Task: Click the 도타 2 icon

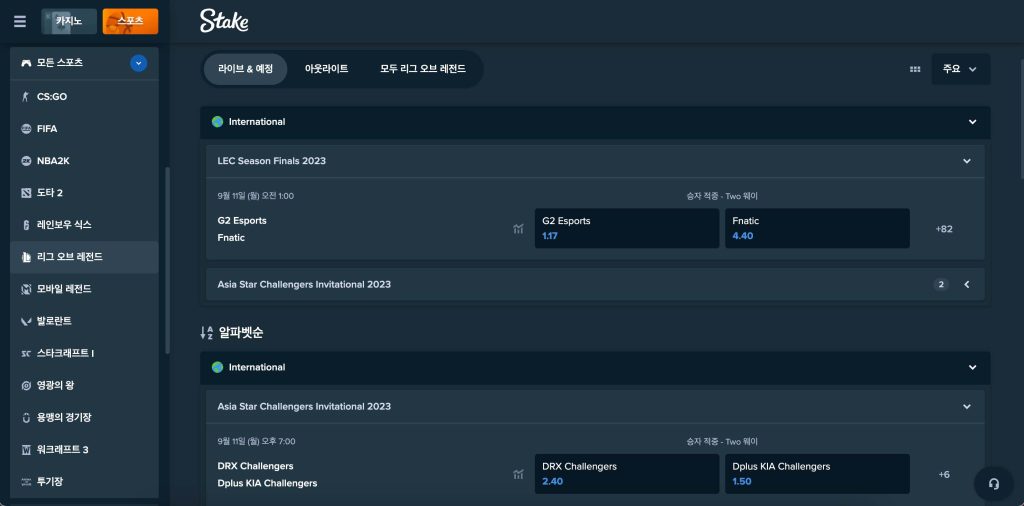Action: [26, 193]
